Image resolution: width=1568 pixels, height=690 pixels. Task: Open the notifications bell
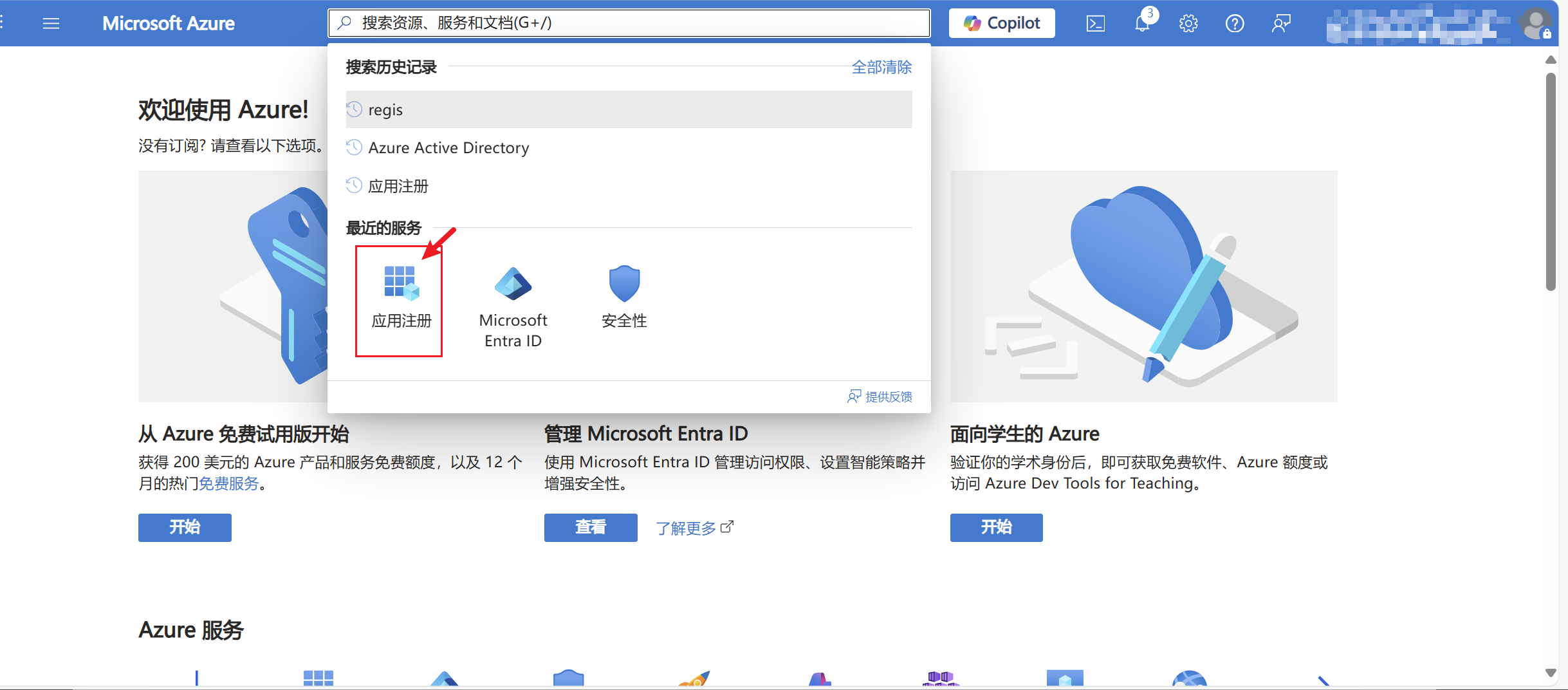tap(1142, 24)
